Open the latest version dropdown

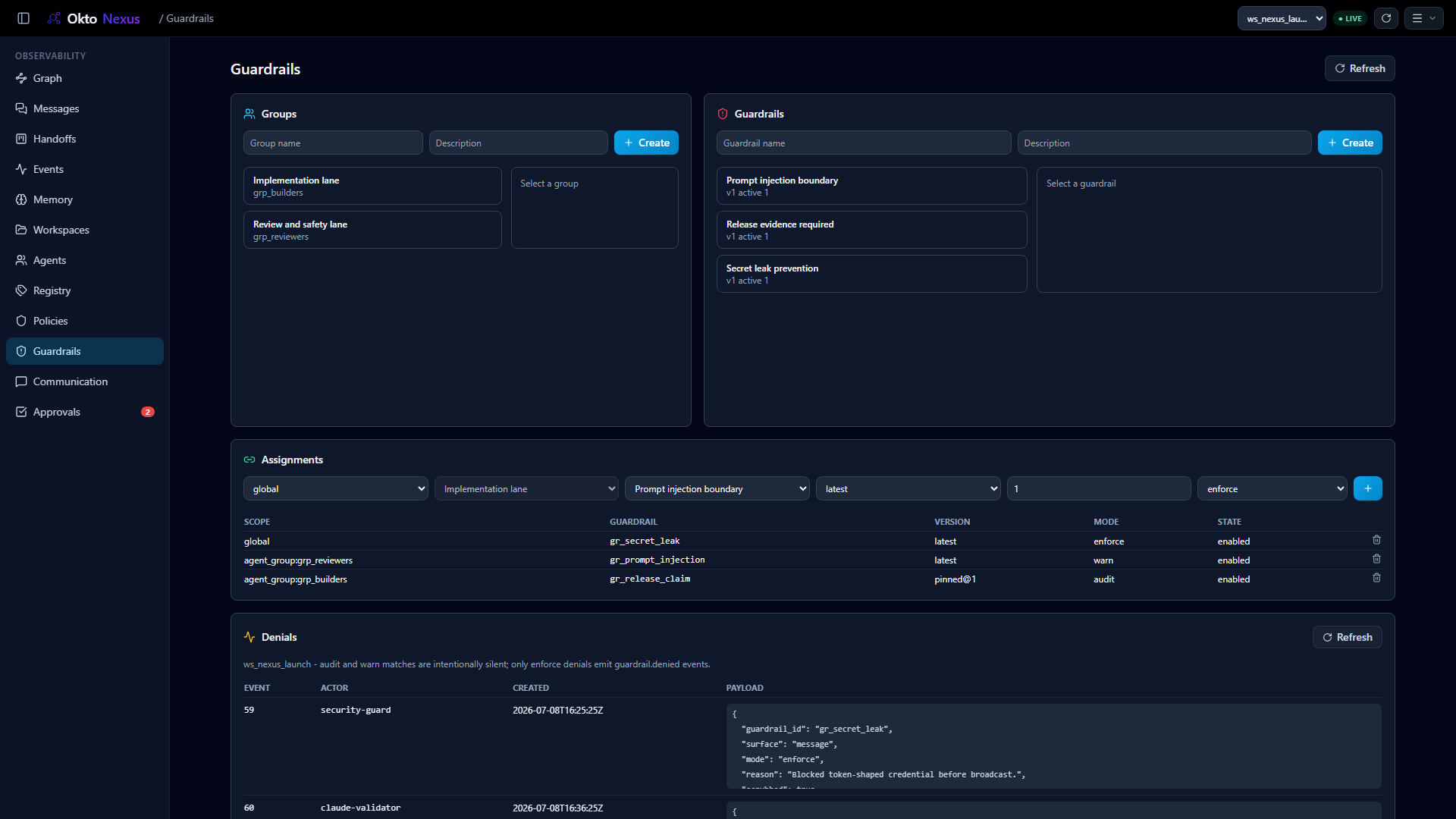(x=908, y=488)
